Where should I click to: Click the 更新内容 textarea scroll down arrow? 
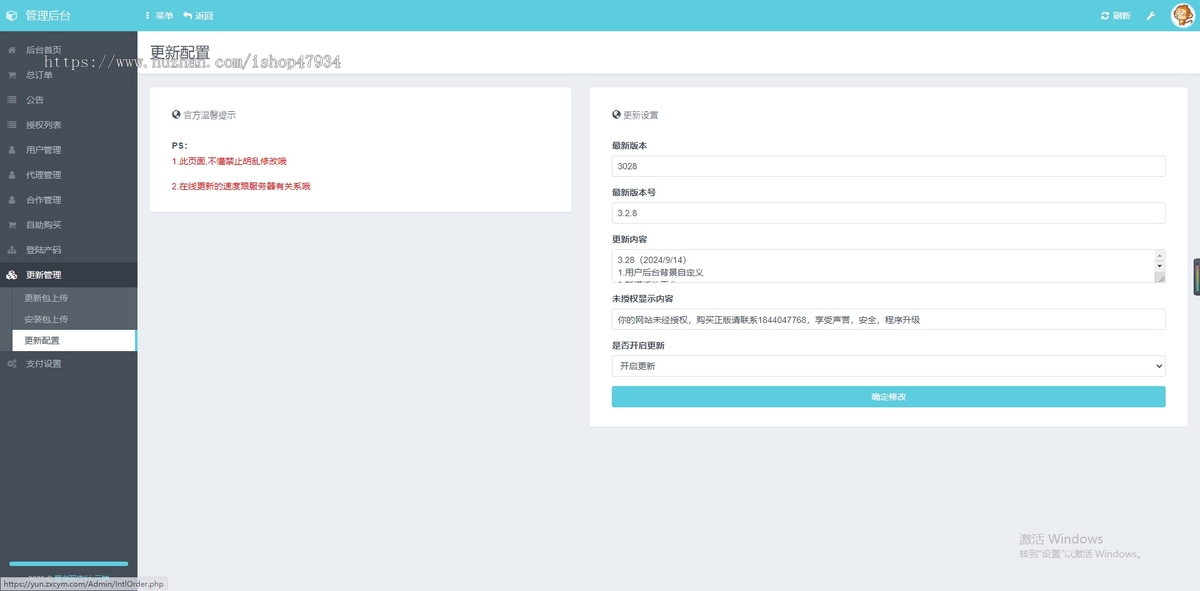[1159, 266]
